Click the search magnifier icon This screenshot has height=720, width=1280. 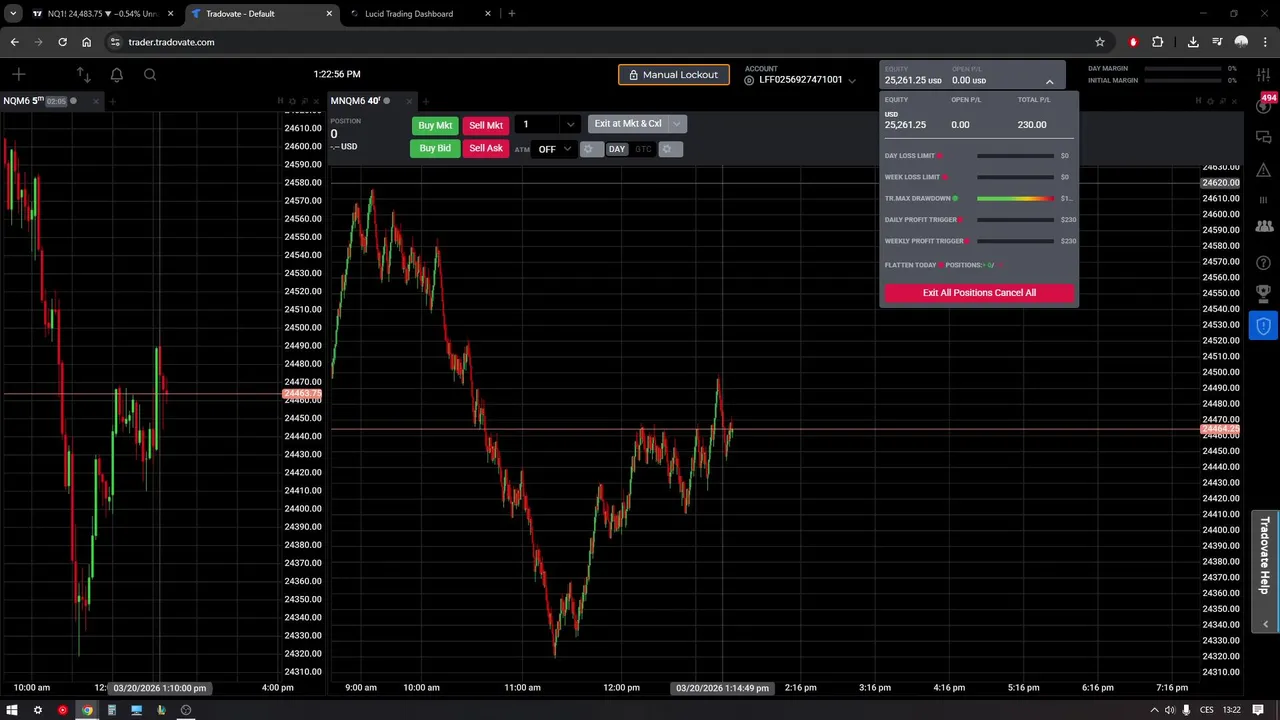tap(150, 74)
